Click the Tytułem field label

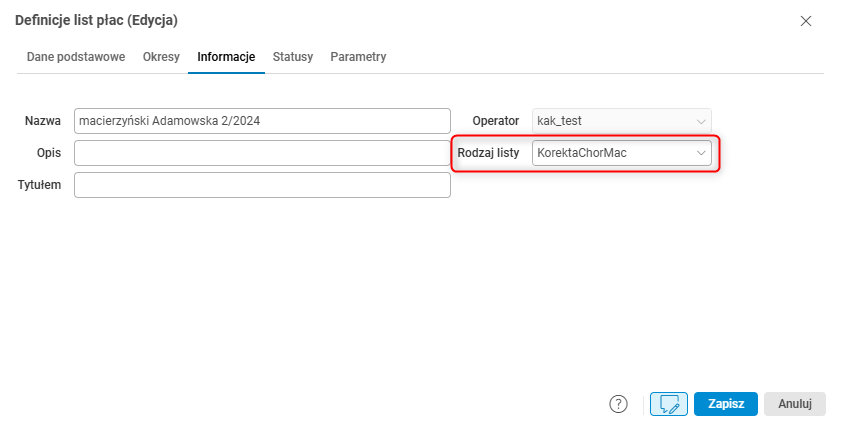coord(40,185)
